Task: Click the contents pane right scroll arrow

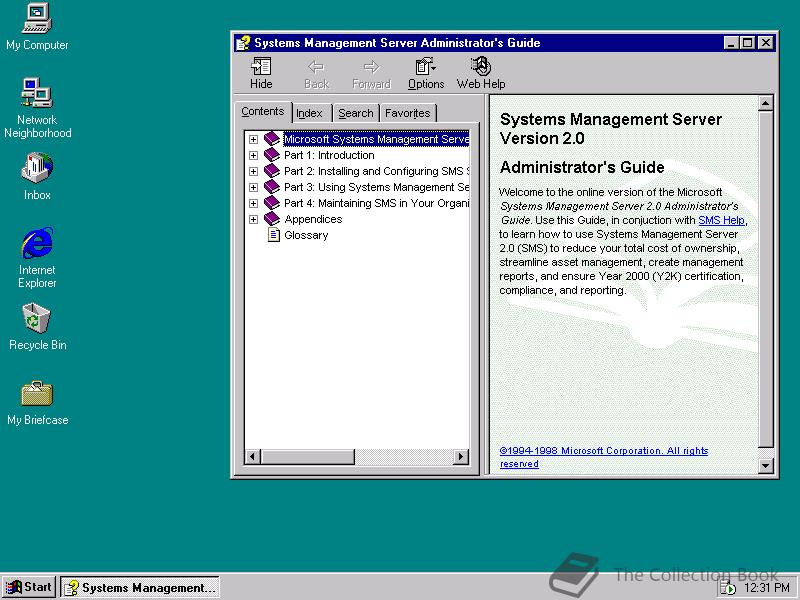Action: click(x=461, y=457)
